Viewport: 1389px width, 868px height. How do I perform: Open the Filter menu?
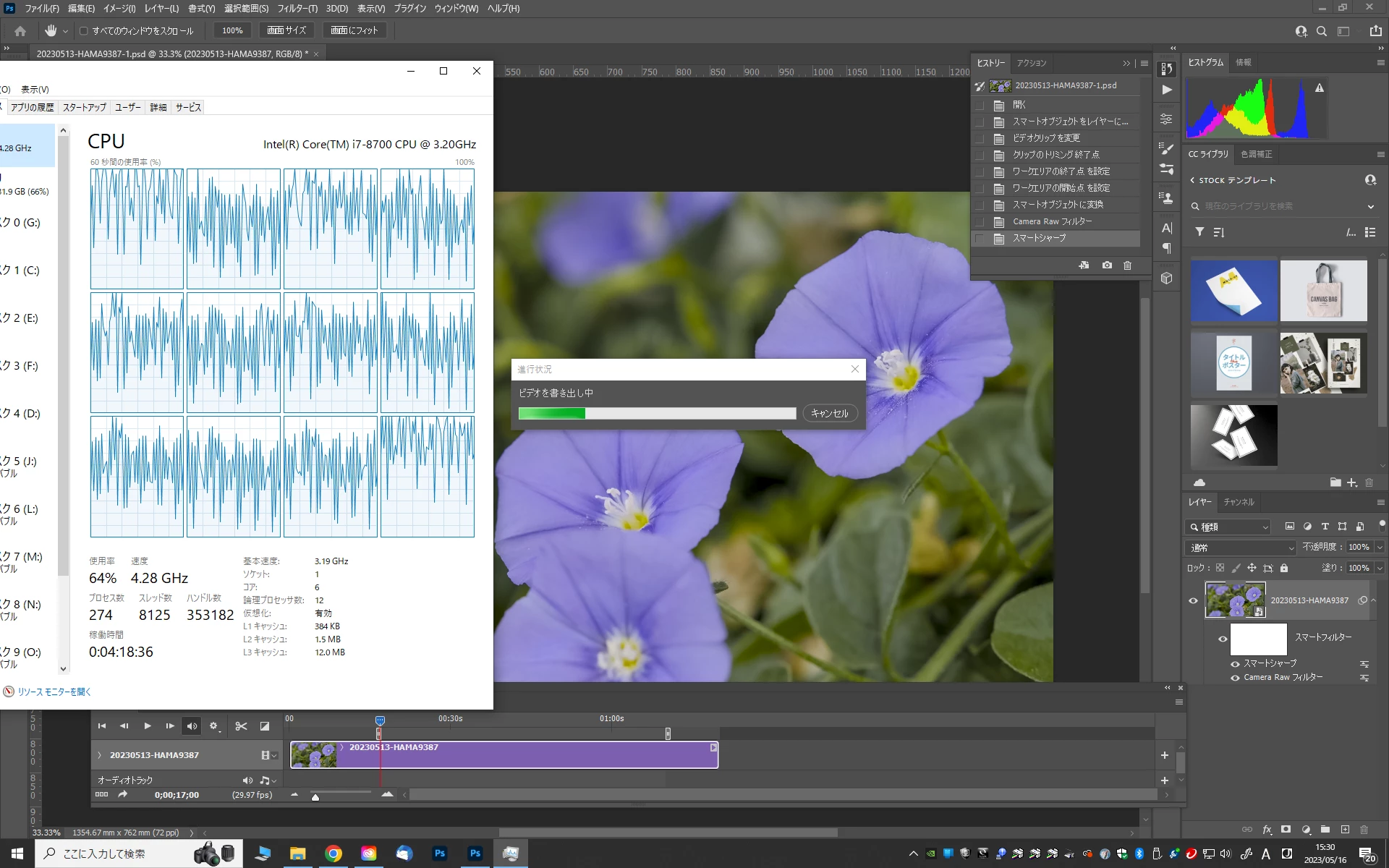[297, 9]
